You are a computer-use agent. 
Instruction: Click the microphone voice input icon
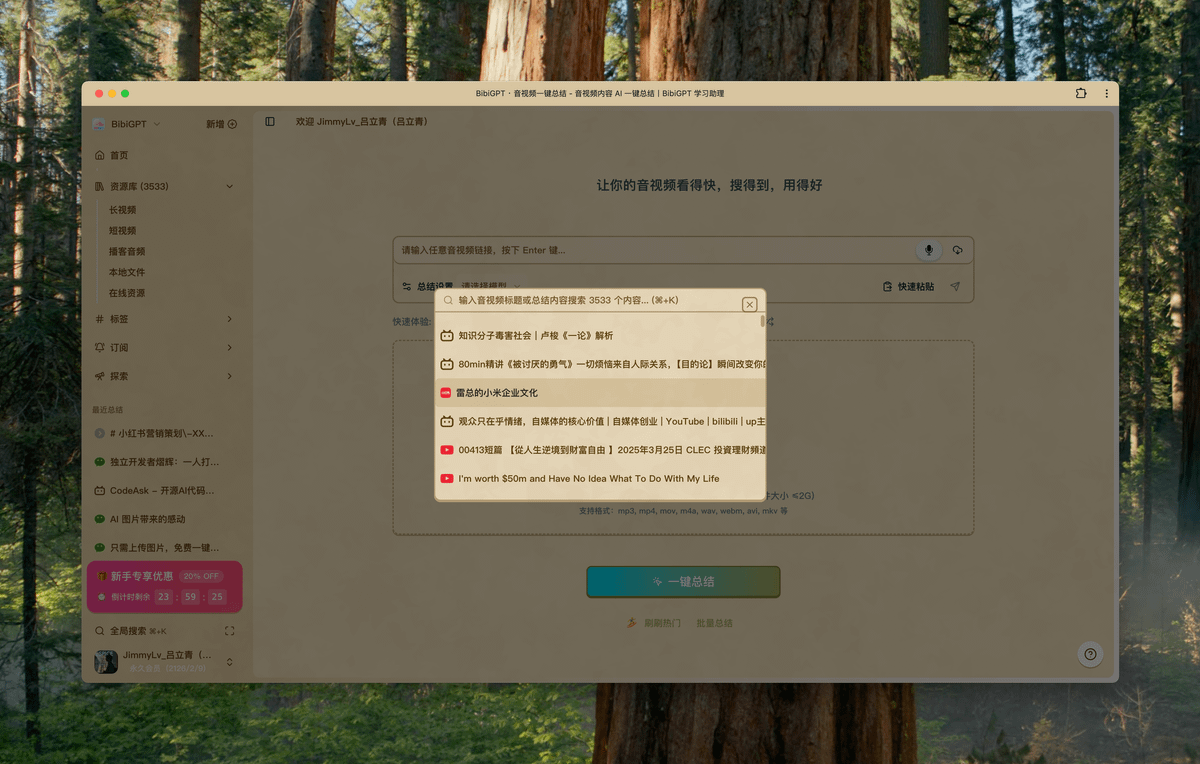[x=928, y=250]
